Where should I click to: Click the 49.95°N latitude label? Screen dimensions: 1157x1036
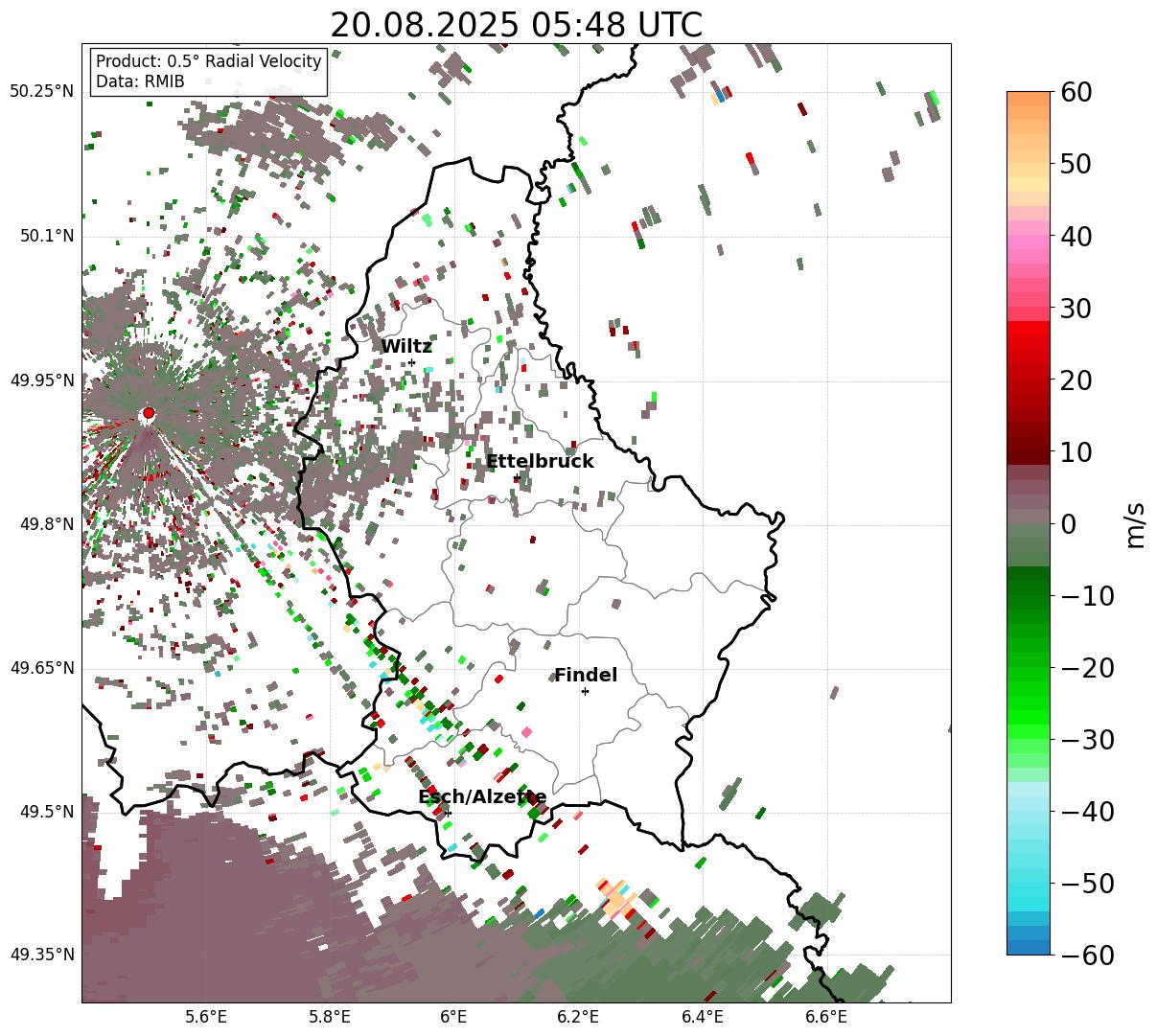coord(41,380)
